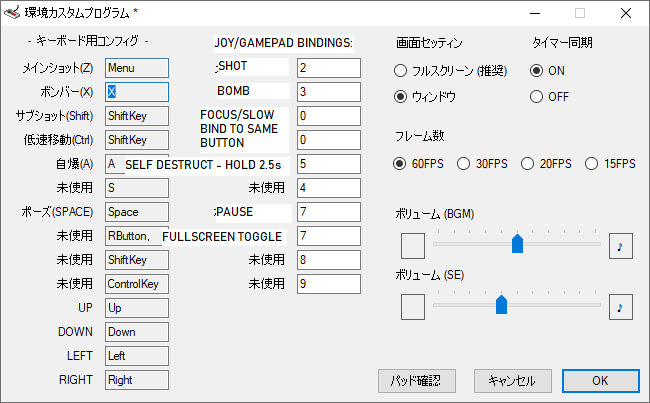The image size is (650, 403).
Task: Select ウィンドウ display mode radio
Action: (425, 97)
